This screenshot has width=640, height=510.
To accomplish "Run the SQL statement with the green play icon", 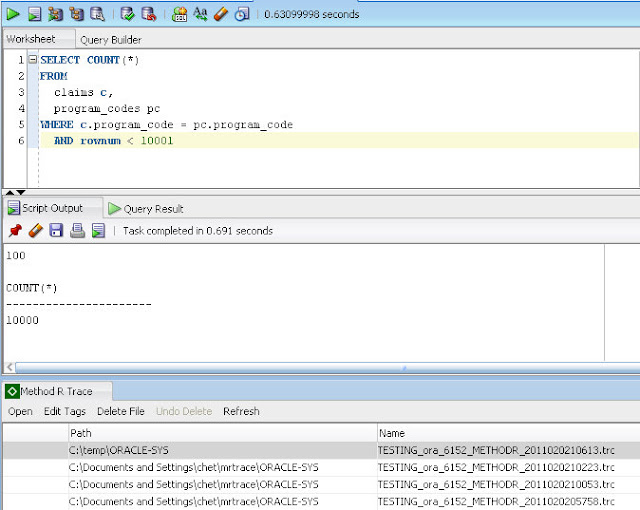I will click(13, 14).
